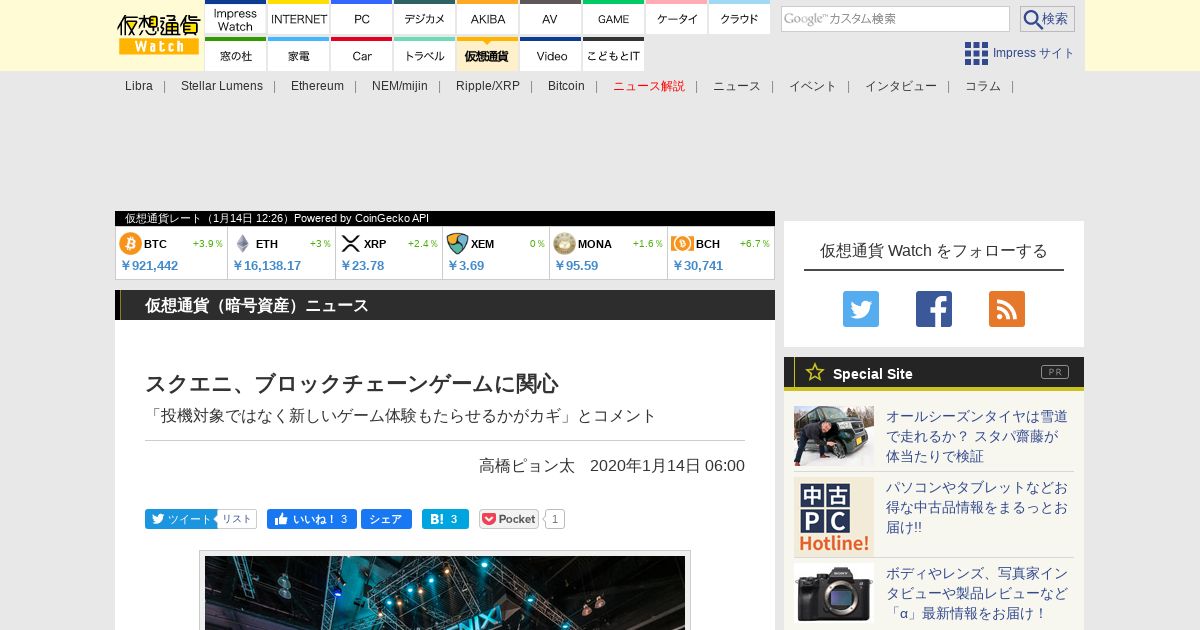
Task: Open the Impress Watch tab
Action: tap(235, 19)
